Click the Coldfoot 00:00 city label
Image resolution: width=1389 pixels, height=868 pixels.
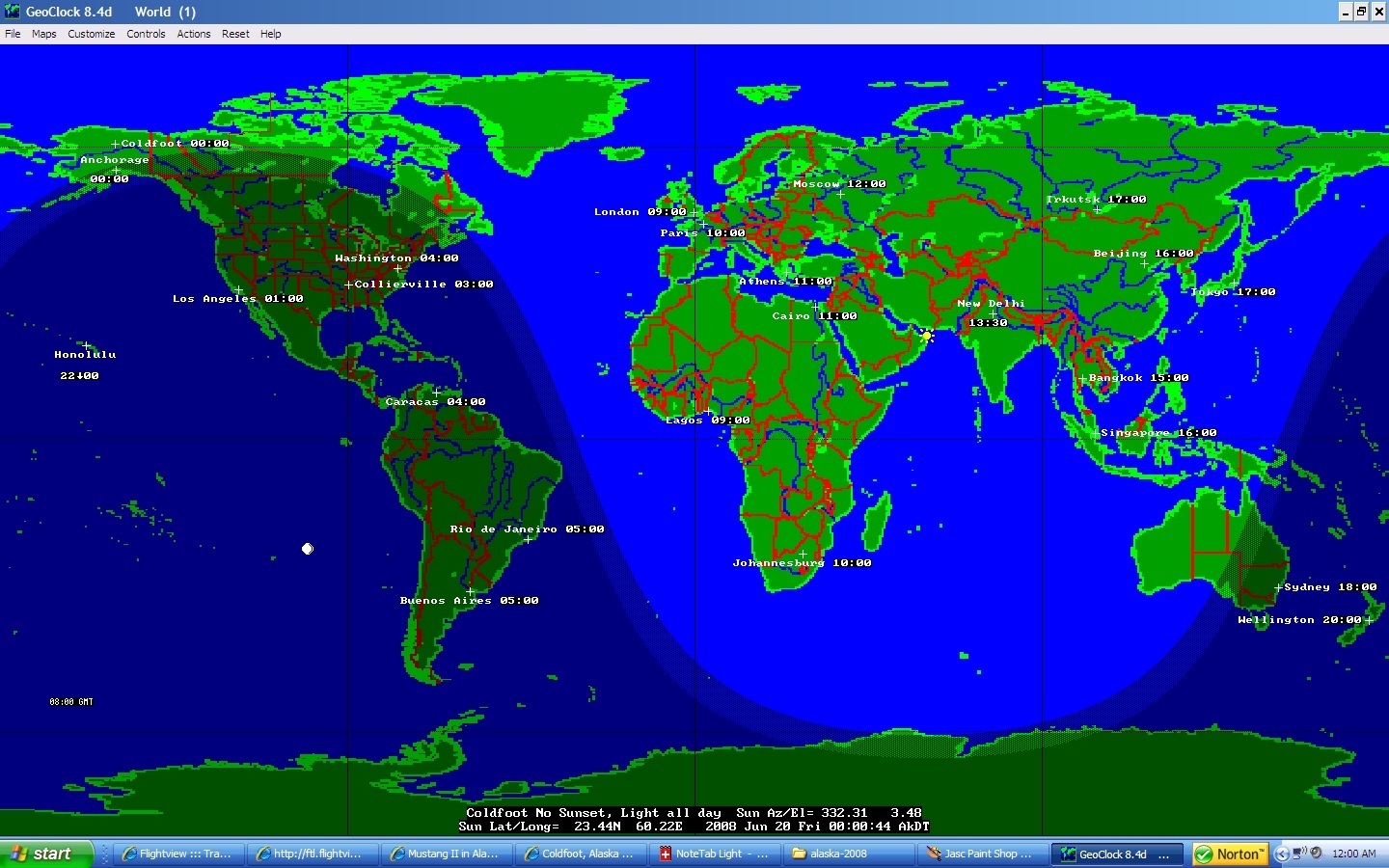pyautogui.click(x=175, y=144)
